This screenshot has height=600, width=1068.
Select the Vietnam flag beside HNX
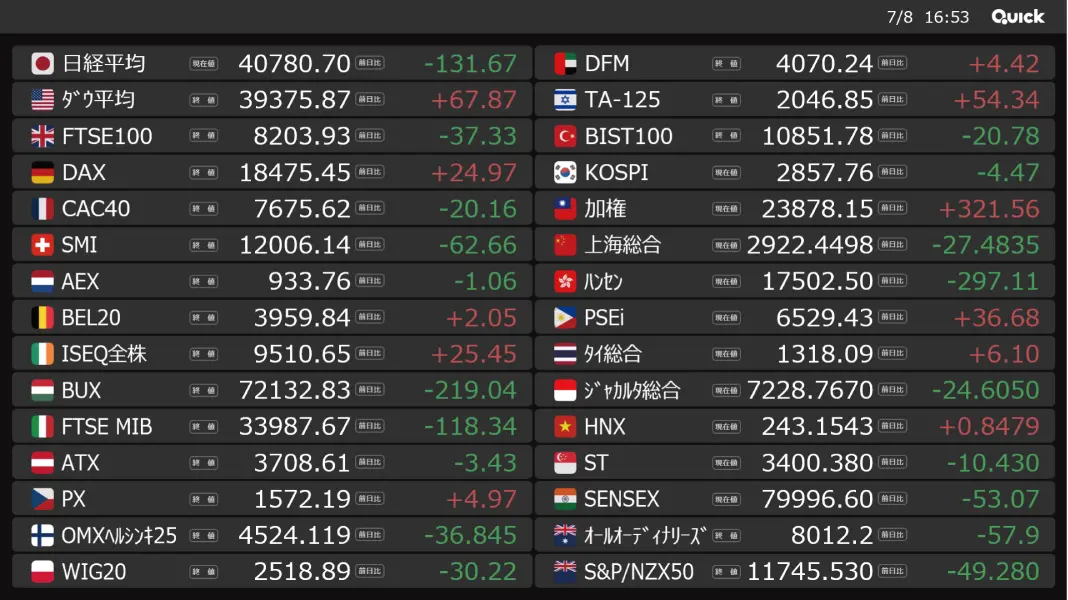pos(565,426)
